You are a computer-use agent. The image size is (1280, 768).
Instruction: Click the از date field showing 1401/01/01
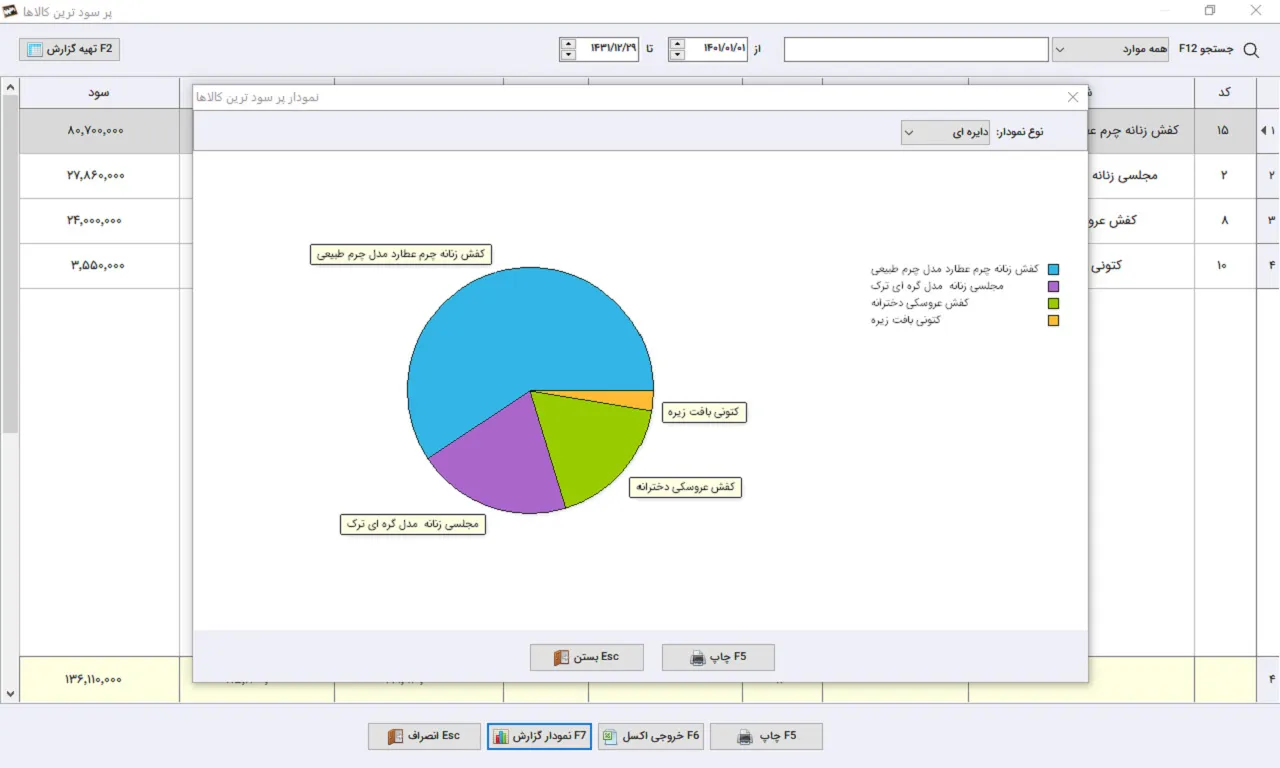717,49
